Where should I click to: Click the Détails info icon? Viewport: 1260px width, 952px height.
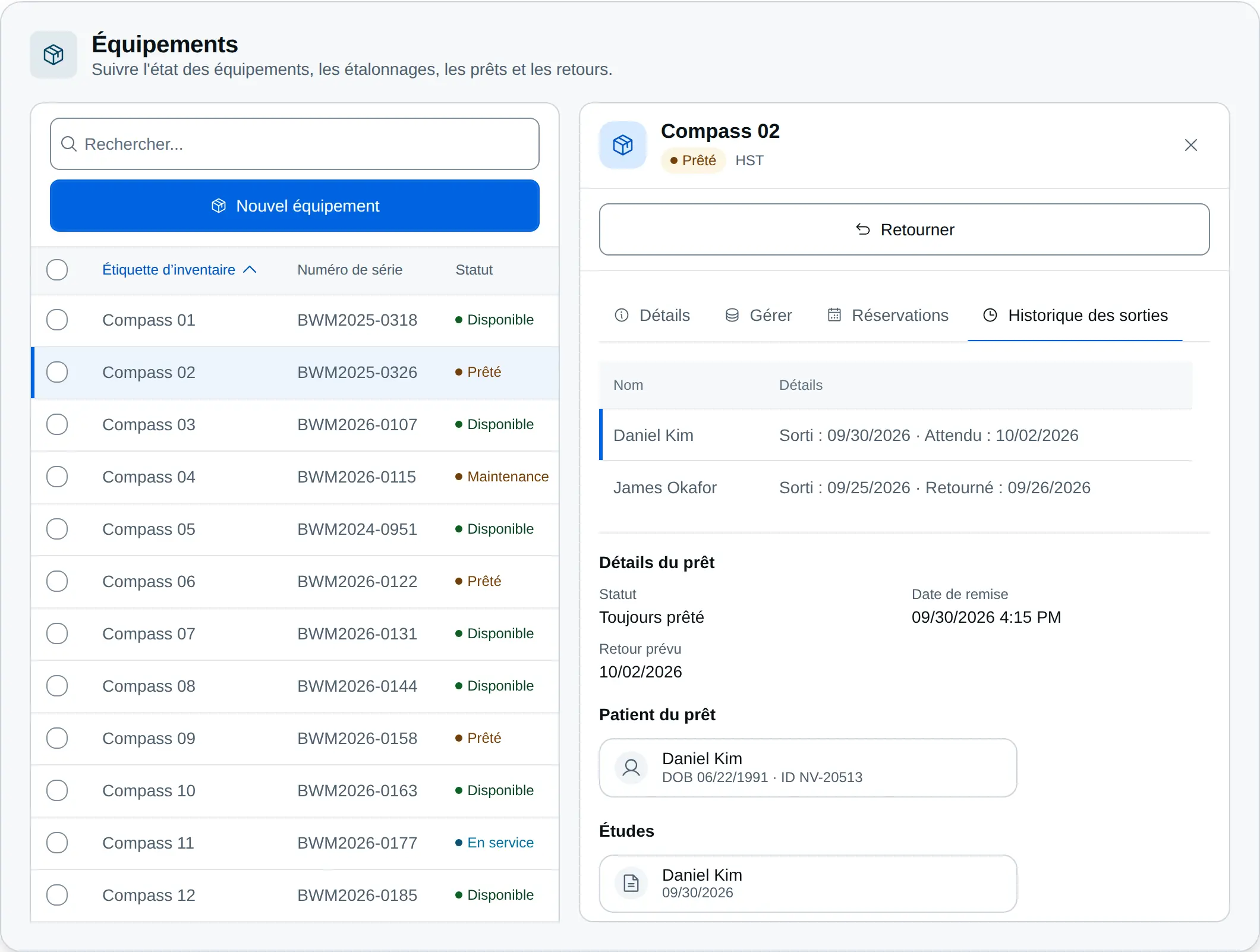(x=621, y=315)
